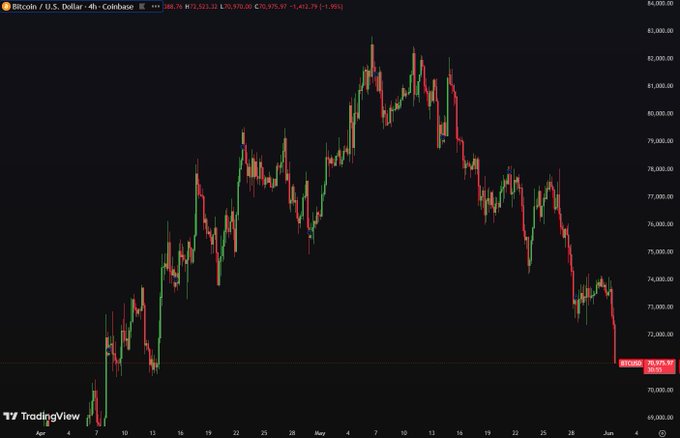
Task: Click 69,000.00 on the price axis
Action: (660, 418)
